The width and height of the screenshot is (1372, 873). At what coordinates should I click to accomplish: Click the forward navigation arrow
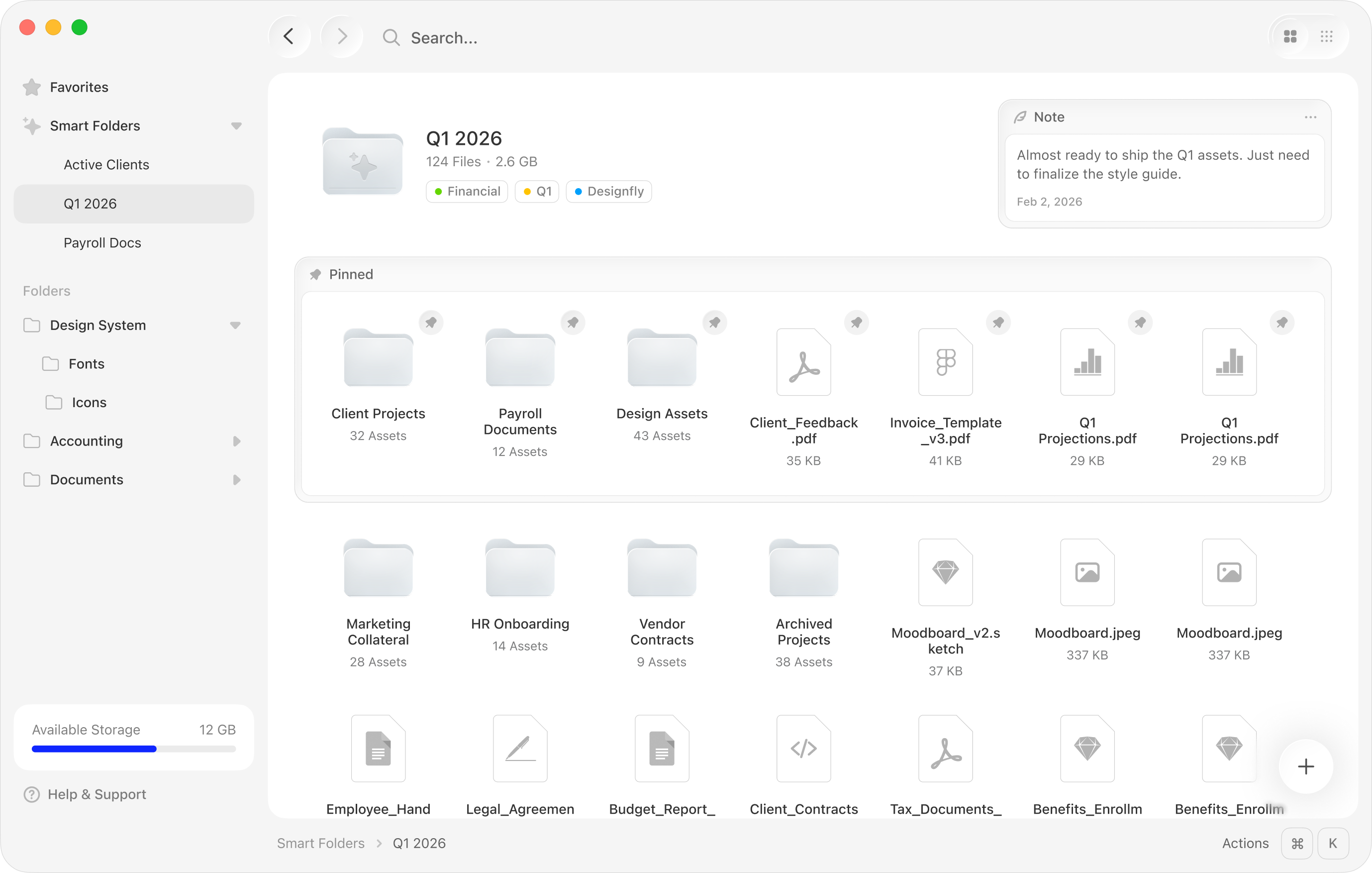(x=342, y=37)
